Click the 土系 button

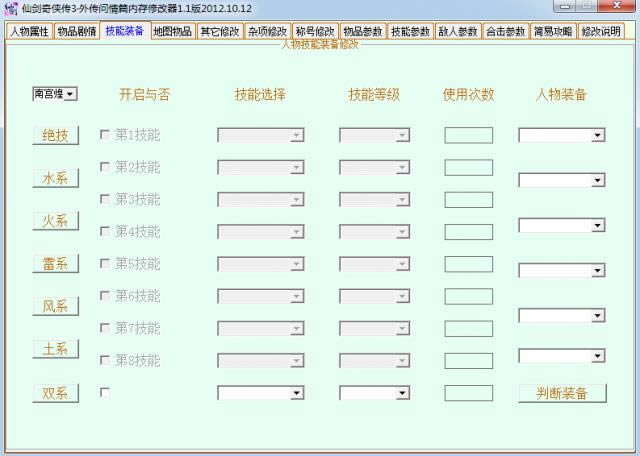click(x=56, y=349)
